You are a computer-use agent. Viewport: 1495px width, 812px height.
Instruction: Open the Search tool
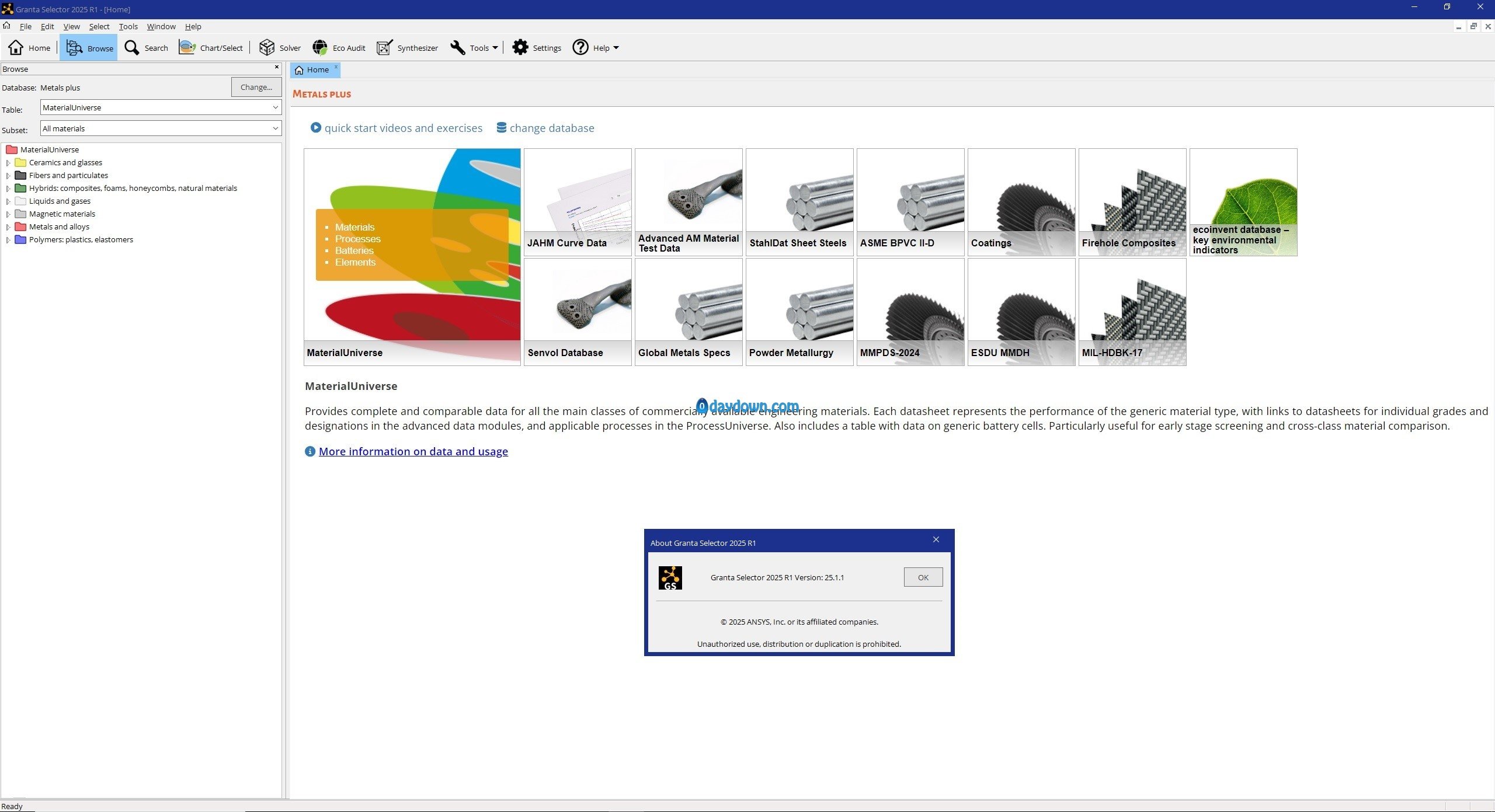[146, 48]
